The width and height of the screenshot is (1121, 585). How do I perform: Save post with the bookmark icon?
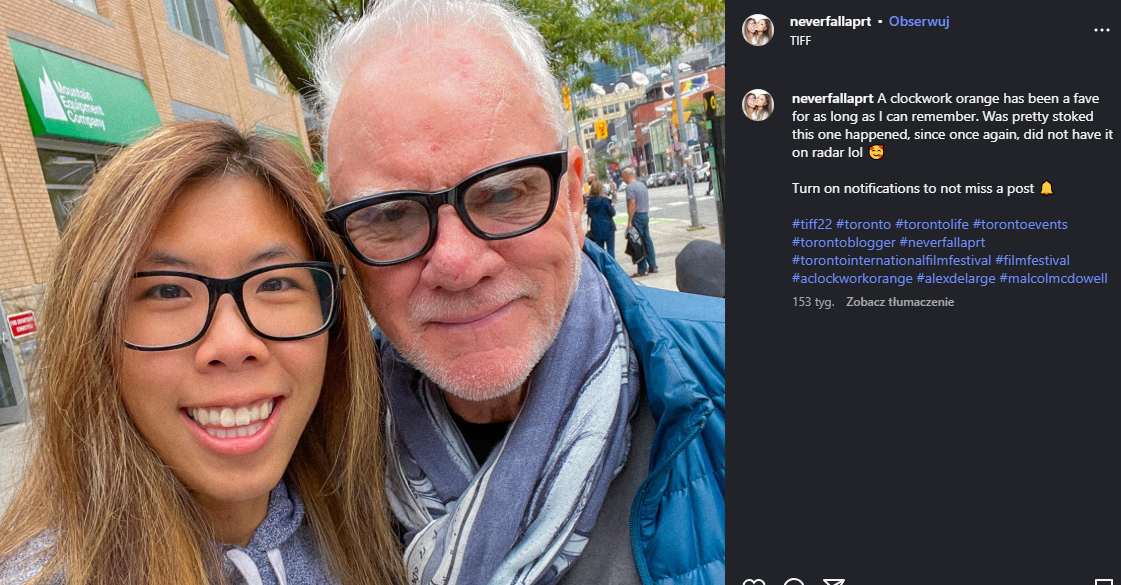tap(1104, 582)
